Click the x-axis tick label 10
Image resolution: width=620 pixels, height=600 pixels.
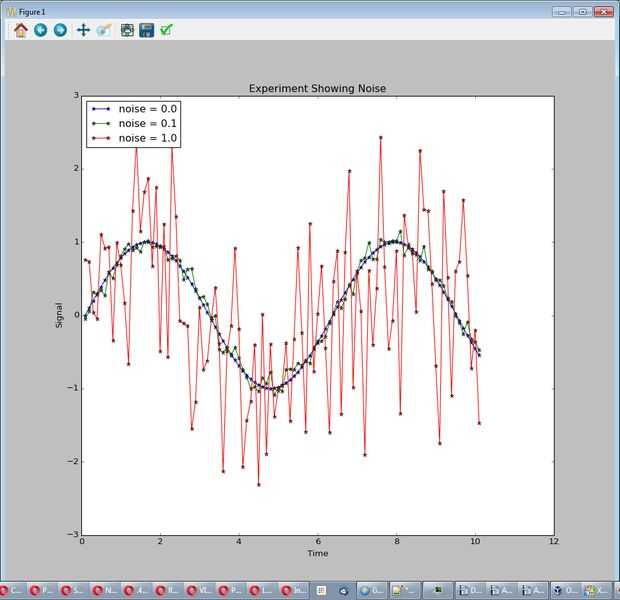[475, 541]
